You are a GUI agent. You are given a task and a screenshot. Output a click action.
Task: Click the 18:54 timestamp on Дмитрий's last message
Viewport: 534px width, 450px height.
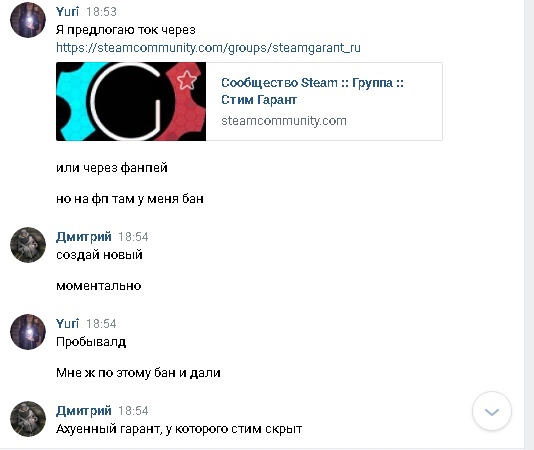(x=133, y=411)
